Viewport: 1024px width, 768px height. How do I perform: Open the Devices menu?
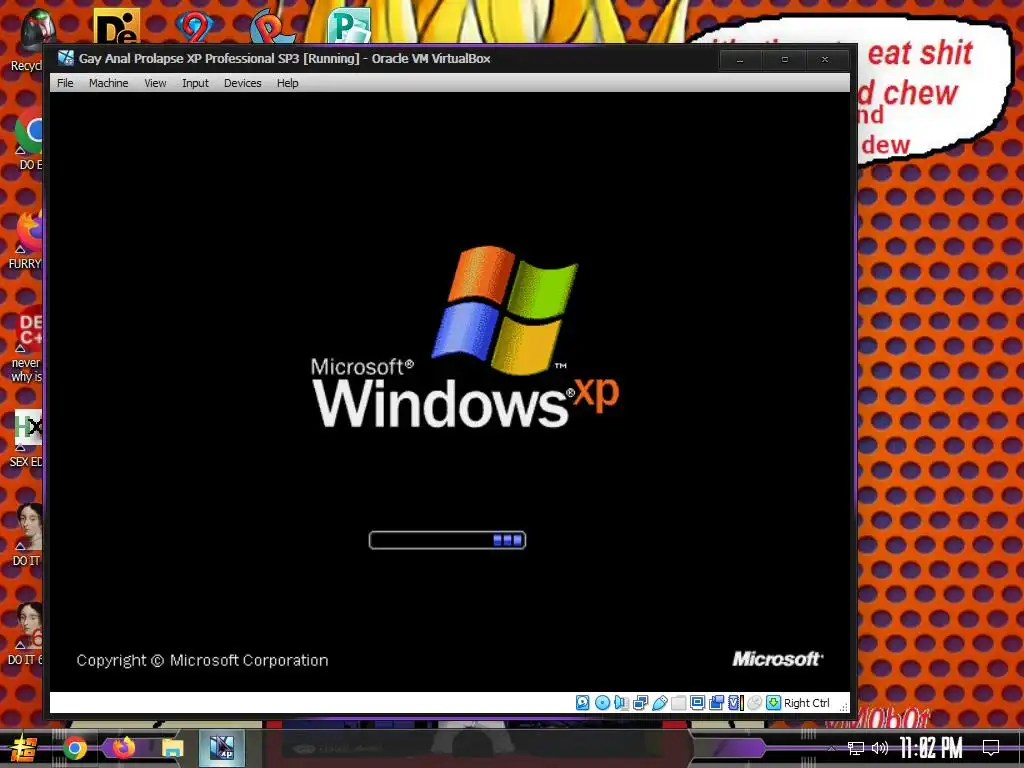pos(242,83)
